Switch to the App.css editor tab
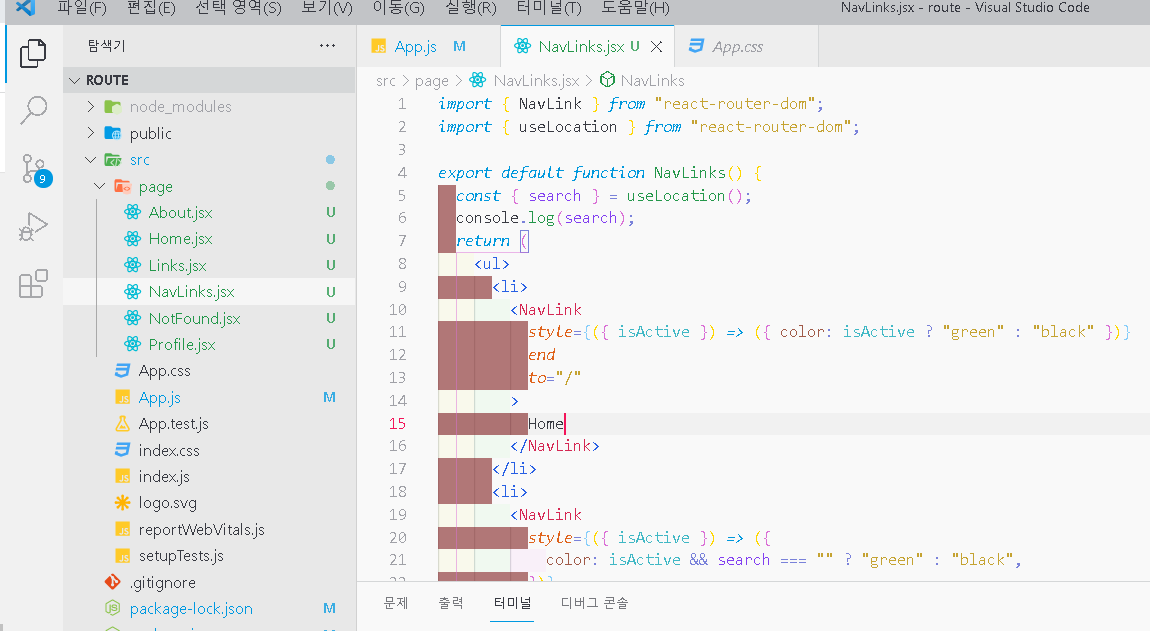This screenshot has width=1150, height=631. coord(737,46)
